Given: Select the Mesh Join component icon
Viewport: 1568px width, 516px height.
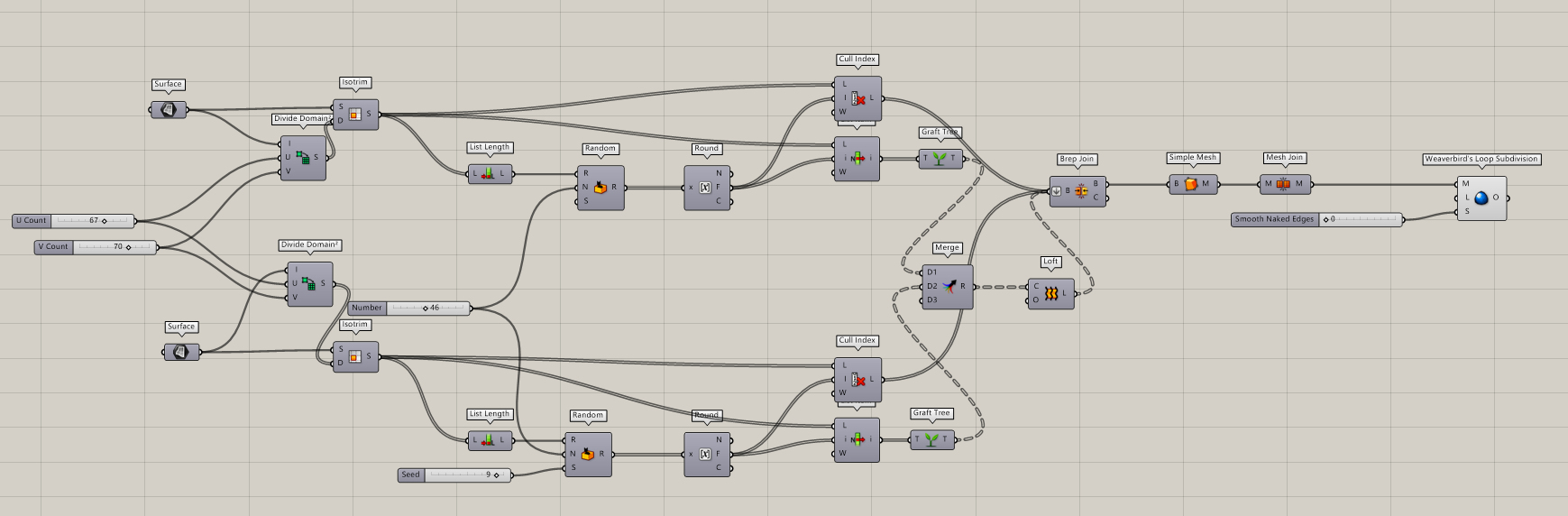Looking at the screenshot, I should [1283, 184].
